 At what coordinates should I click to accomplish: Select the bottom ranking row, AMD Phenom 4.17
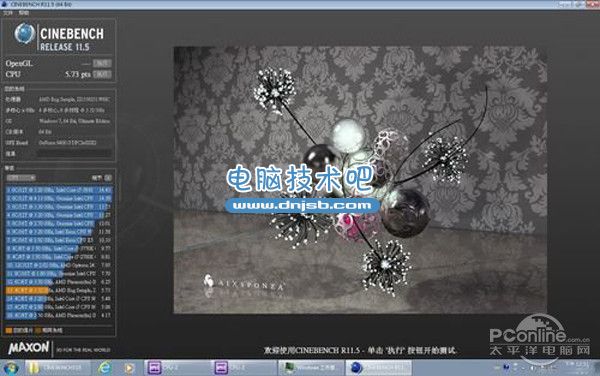pyautogui.click(x=59, y=315)
